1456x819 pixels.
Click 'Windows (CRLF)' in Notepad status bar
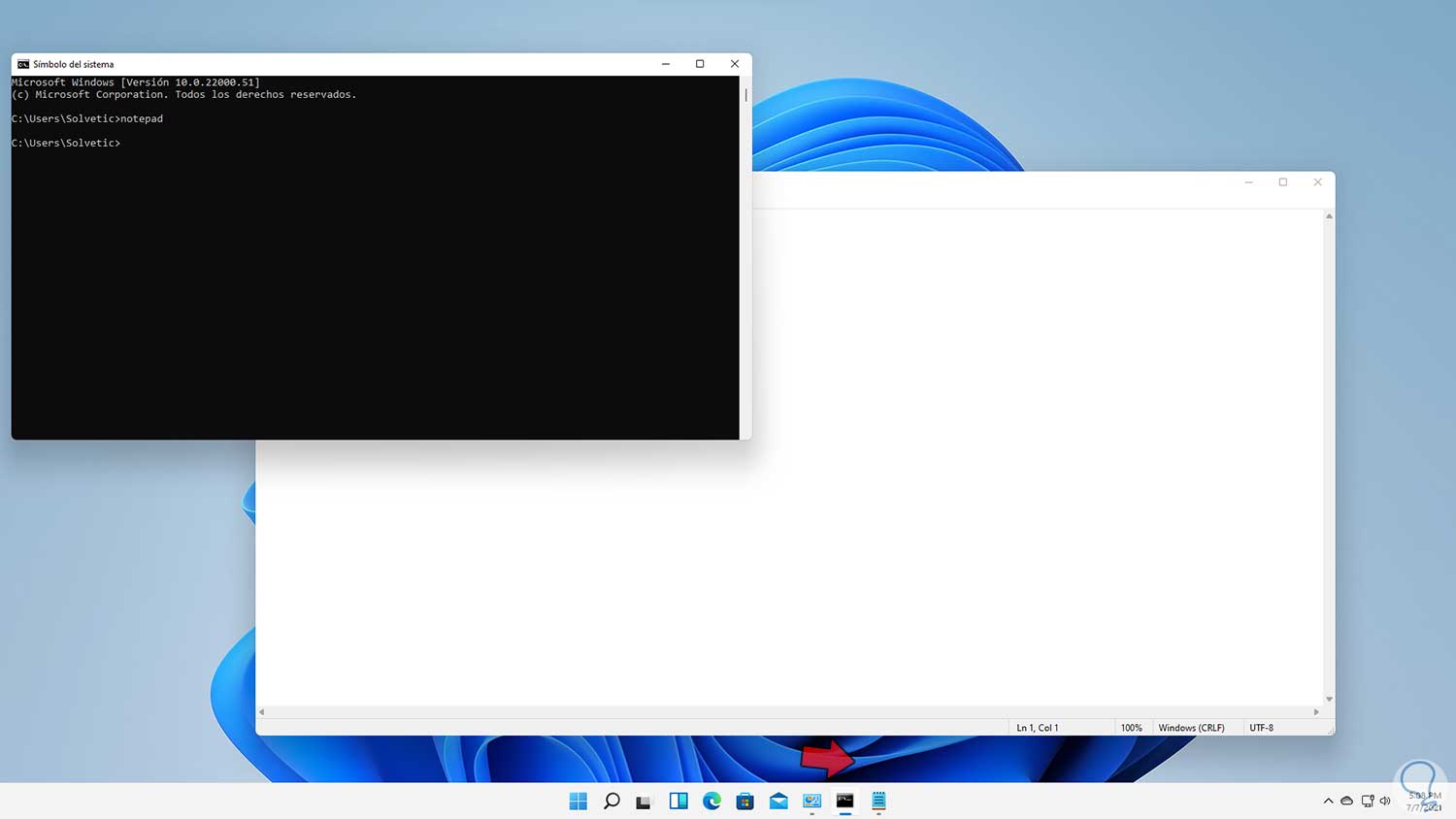1191,728
